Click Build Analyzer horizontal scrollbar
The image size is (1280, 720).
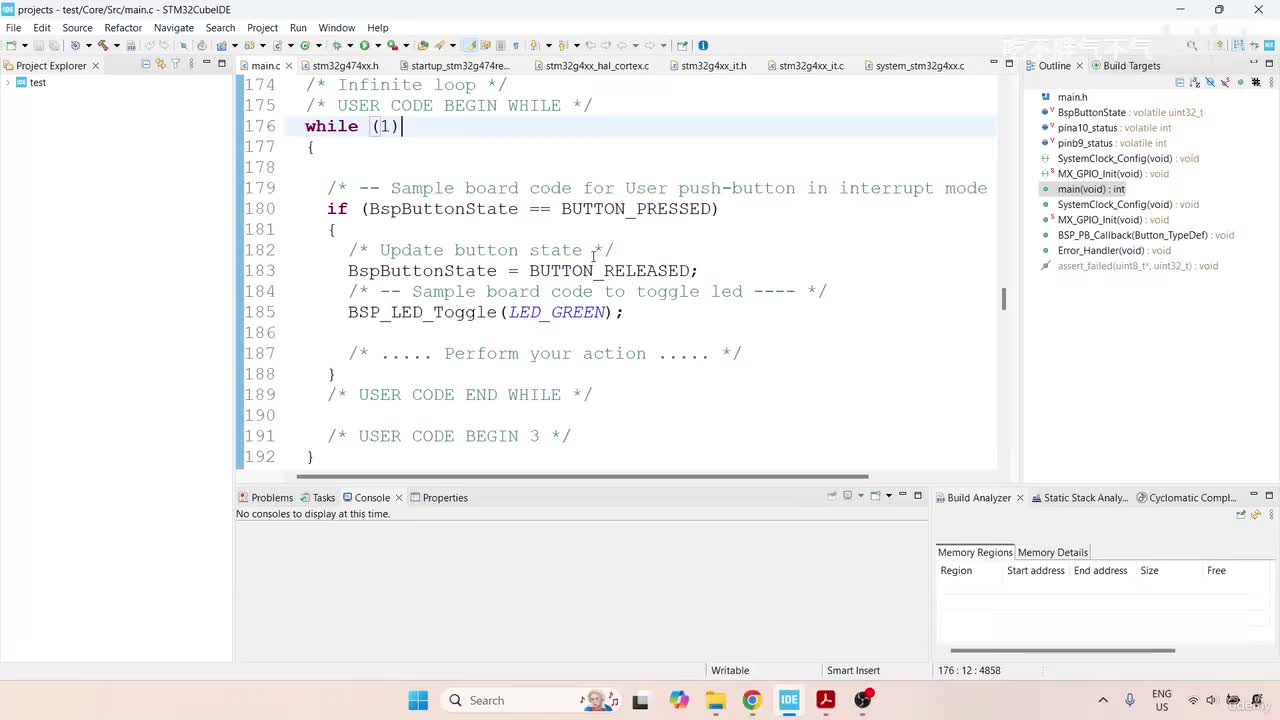1063,650
